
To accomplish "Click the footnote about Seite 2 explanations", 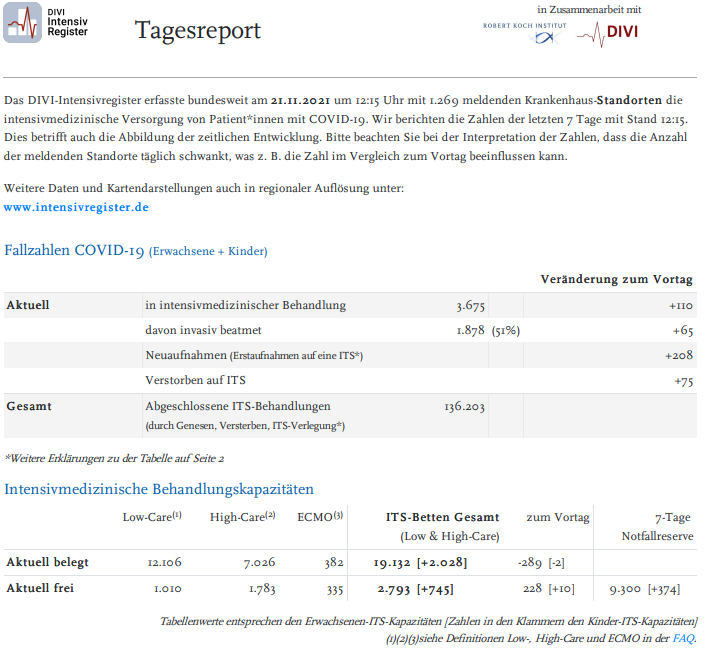I will [x=114, y=457].
